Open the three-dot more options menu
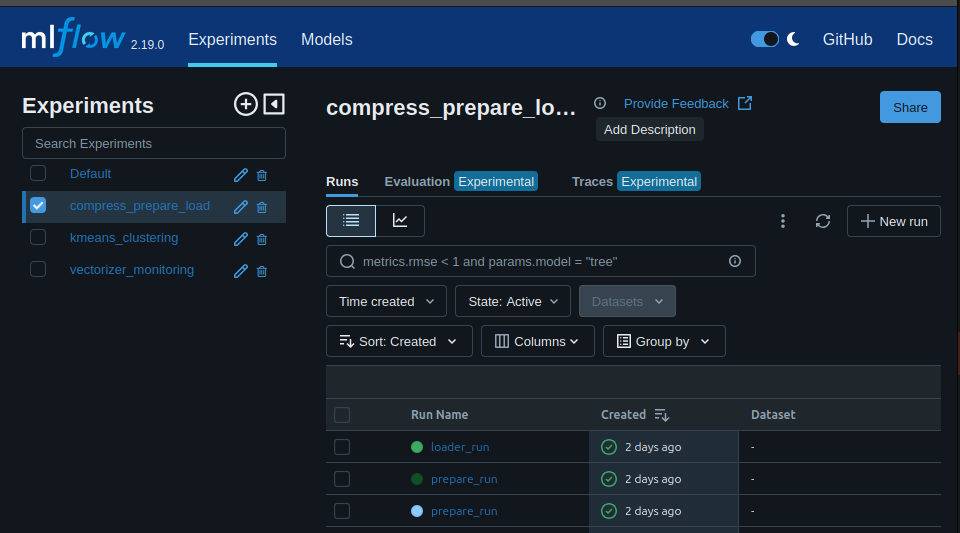The width and height of the screenshot is (960, 533). pyautogui.click(x=783, y=221)
